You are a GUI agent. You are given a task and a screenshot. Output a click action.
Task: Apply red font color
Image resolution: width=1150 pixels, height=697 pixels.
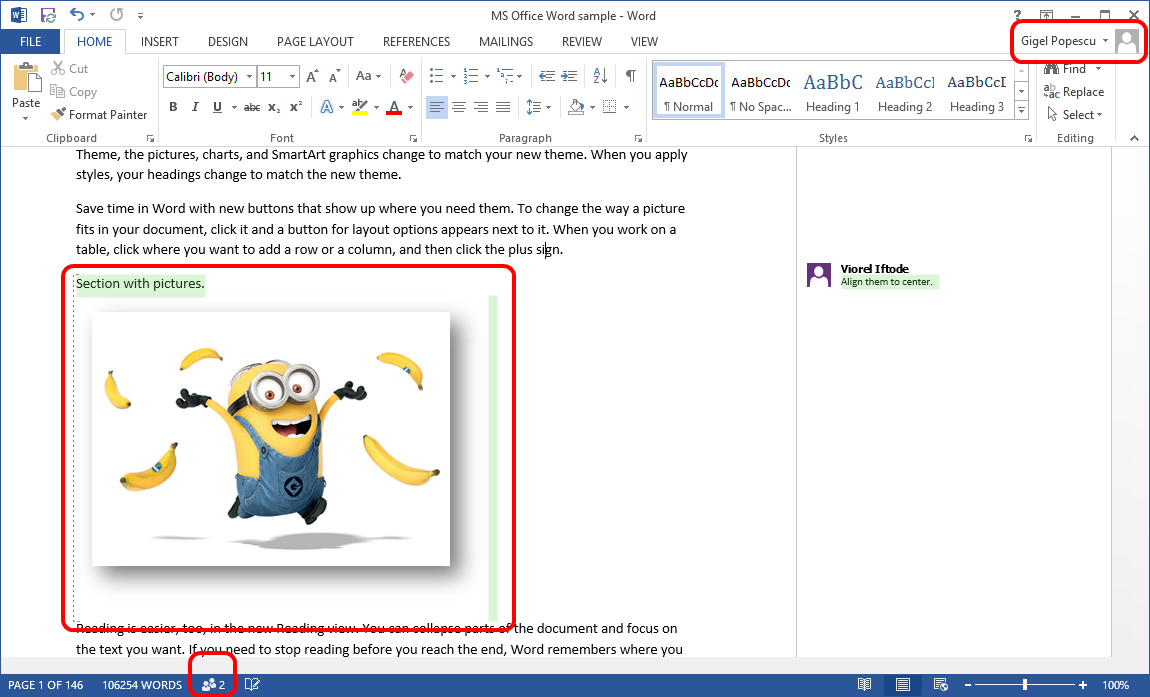(x=394, y=107)
